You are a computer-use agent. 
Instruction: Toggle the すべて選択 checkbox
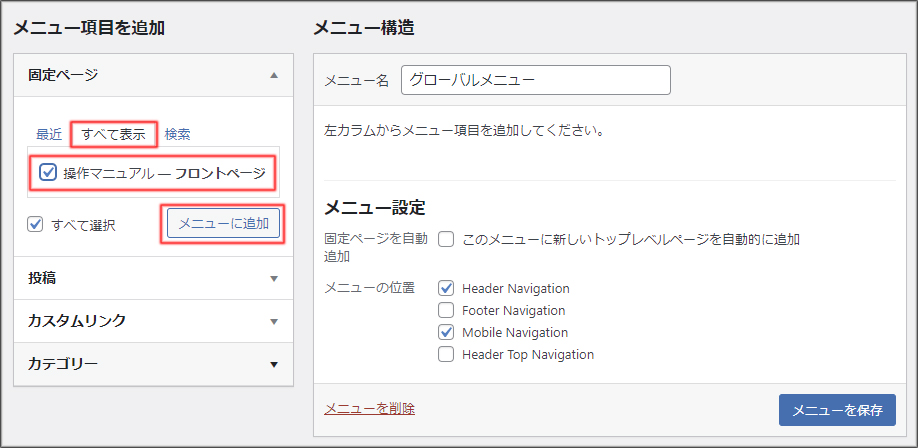click(36, 225)
